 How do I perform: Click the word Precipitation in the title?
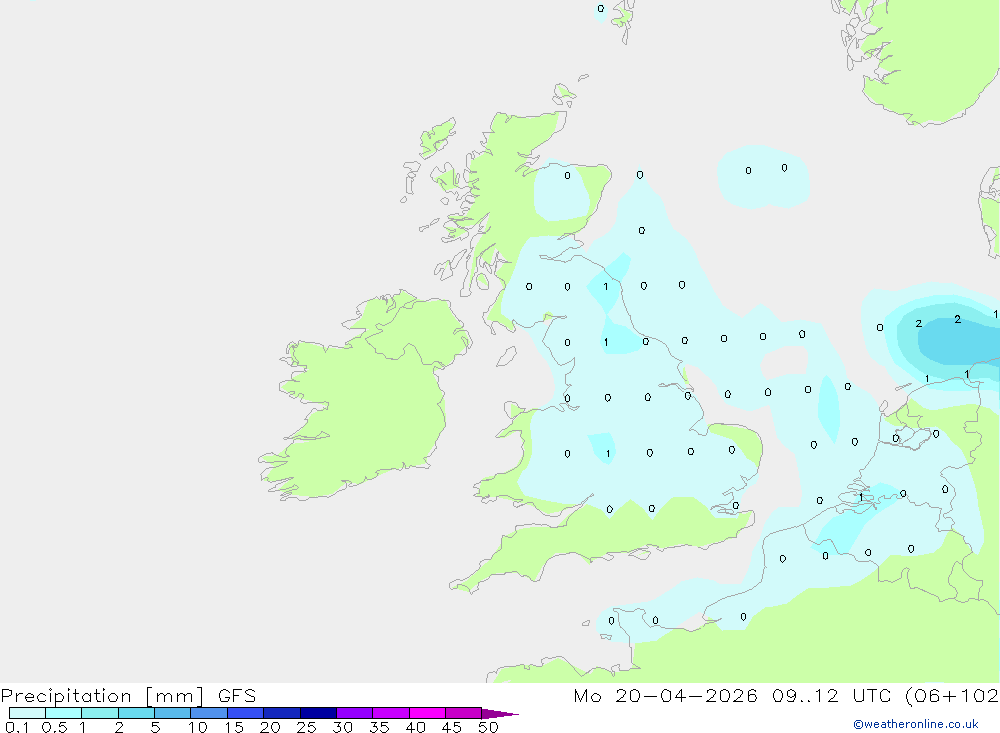tap(66, 696)
